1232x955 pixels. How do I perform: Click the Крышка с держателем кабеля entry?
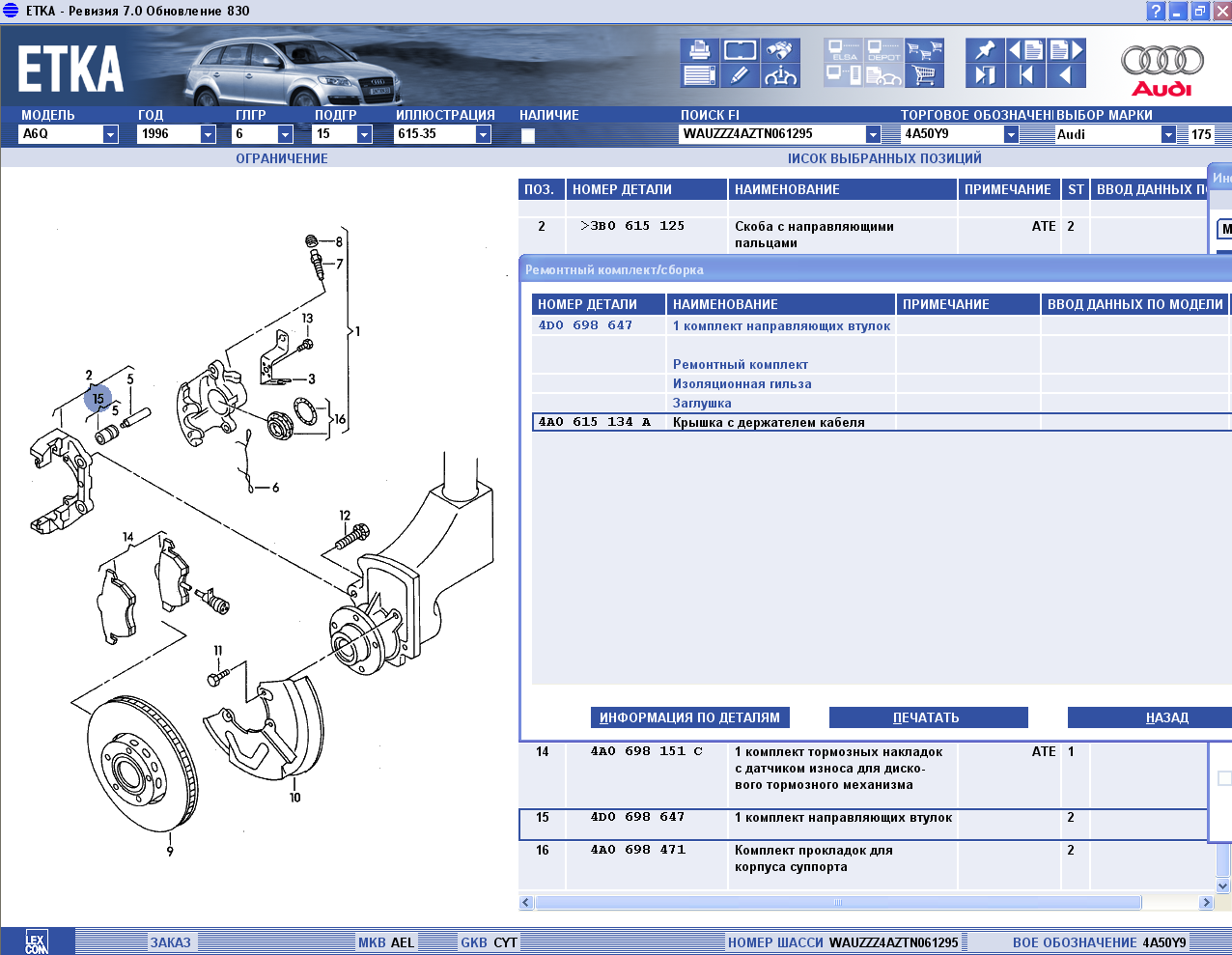(x=769, y=422)
